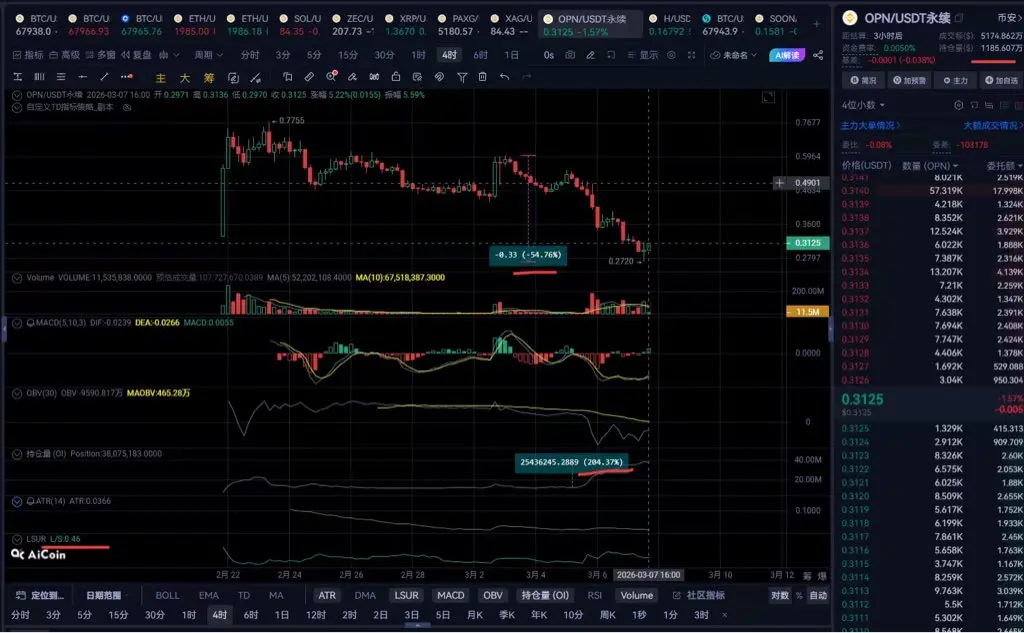This screenshot has width=1024, height=633.
Task: Open the 未命名 layout dropdown
Action: click(733, 55)
